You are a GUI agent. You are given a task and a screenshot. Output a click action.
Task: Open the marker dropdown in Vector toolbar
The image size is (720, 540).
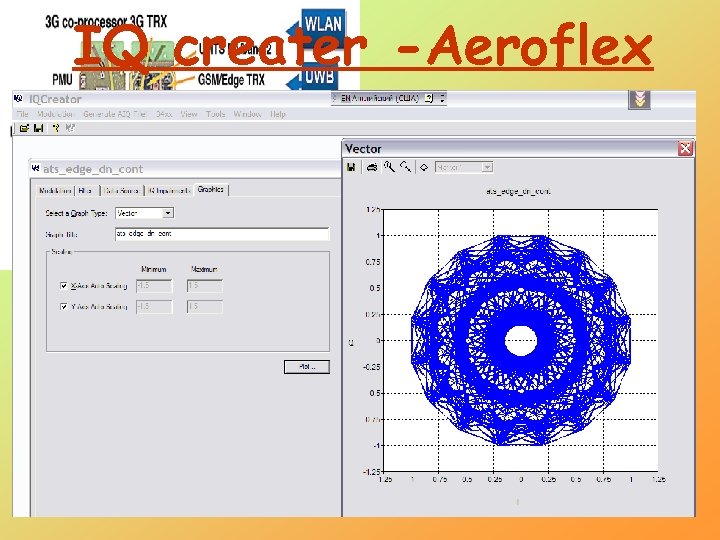[x=487, y=167]
